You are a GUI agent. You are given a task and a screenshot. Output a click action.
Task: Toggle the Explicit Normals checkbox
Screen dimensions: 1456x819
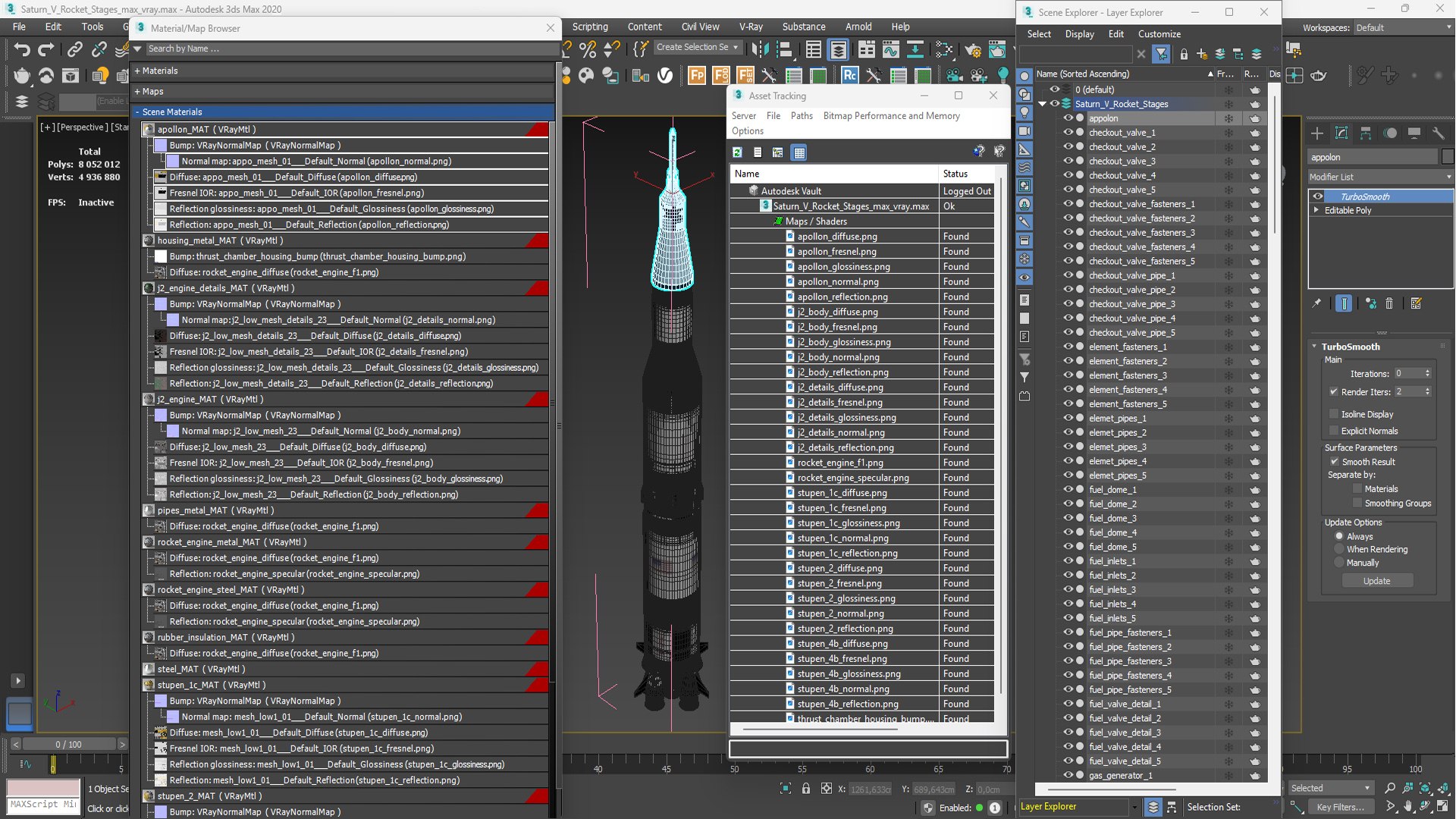coord(1334,431)
